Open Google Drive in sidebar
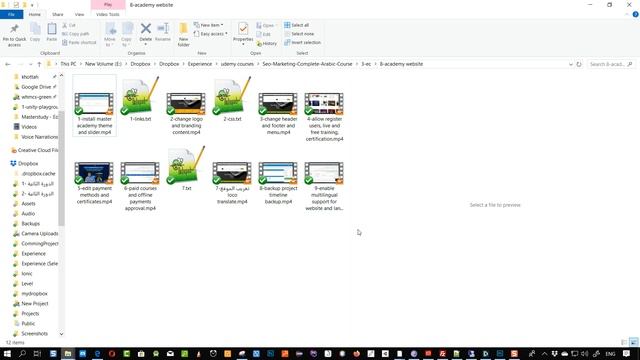Image resolution: width=640 pixels, height=360 pixels. coord(36,87)
